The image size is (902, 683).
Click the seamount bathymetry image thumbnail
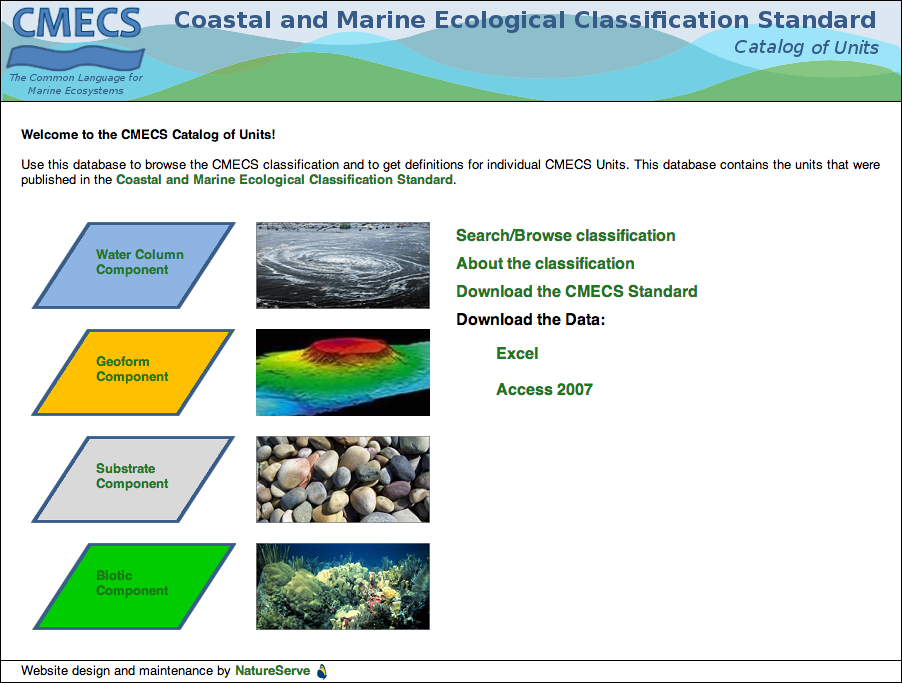pyautogui.click(x=343, y=372)
